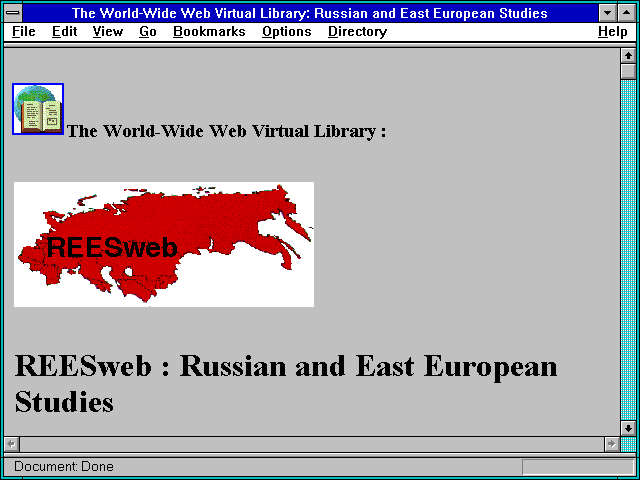Open the Options menu

click(287, 32)
